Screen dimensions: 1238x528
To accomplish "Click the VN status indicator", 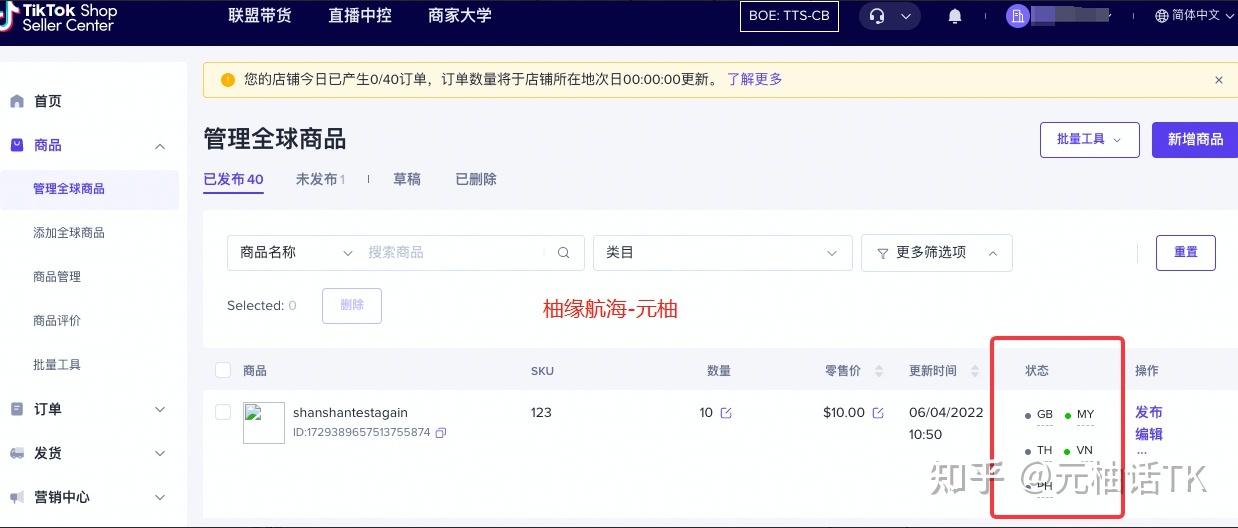I will (x=1080, y=451).
